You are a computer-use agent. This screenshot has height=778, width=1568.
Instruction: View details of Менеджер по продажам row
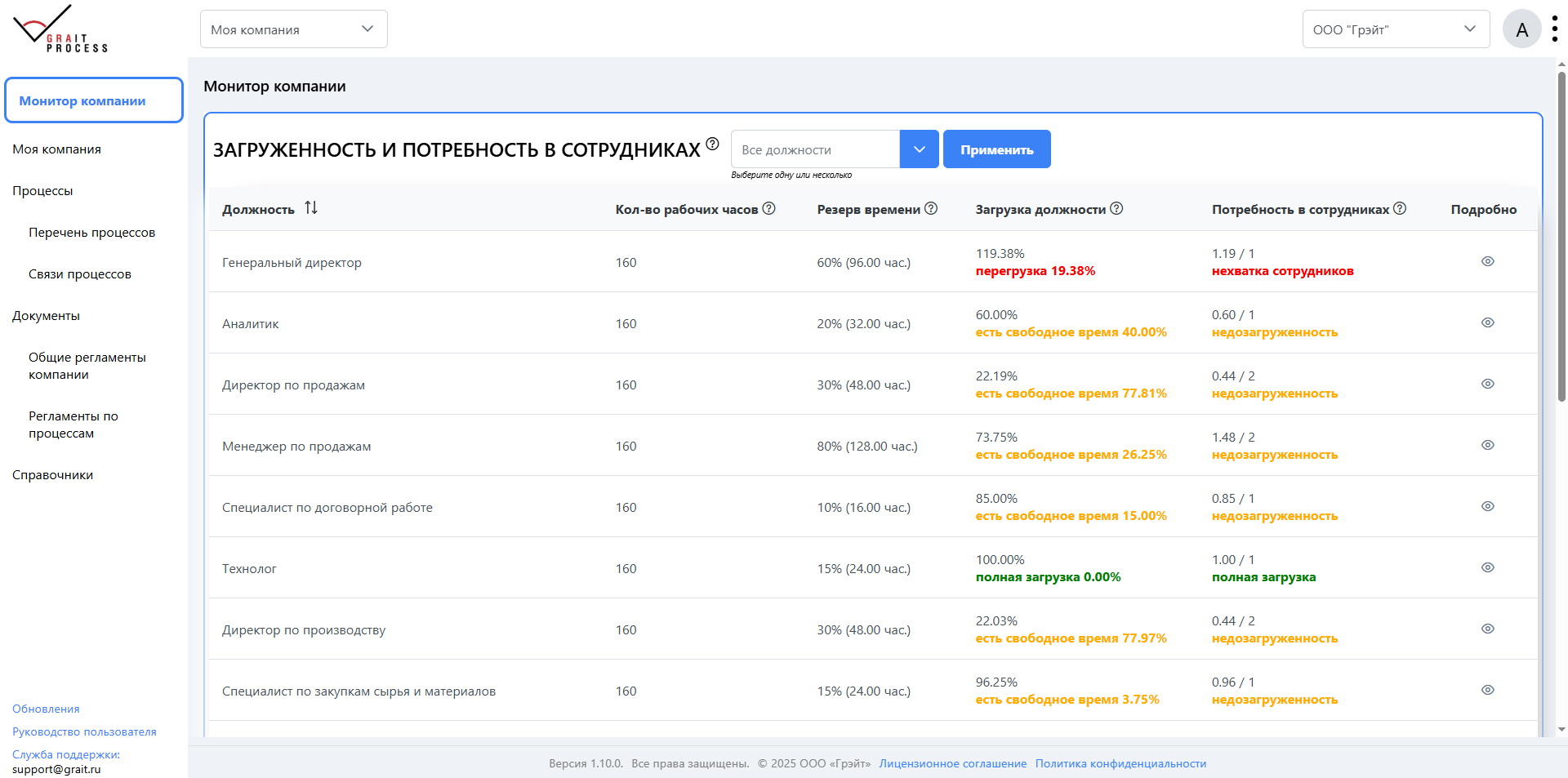tap(1487, 445)
